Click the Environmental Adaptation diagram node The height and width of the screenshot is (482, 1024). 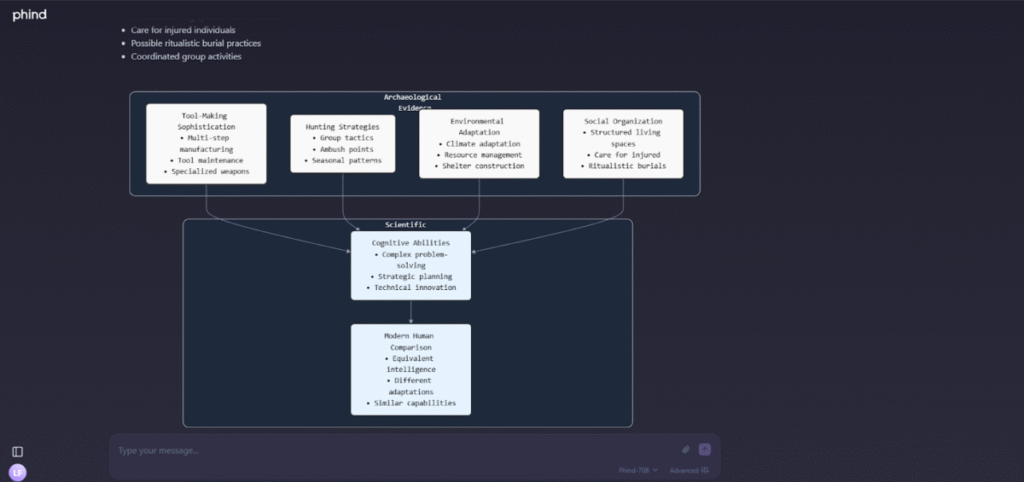(x=479, y=144)
